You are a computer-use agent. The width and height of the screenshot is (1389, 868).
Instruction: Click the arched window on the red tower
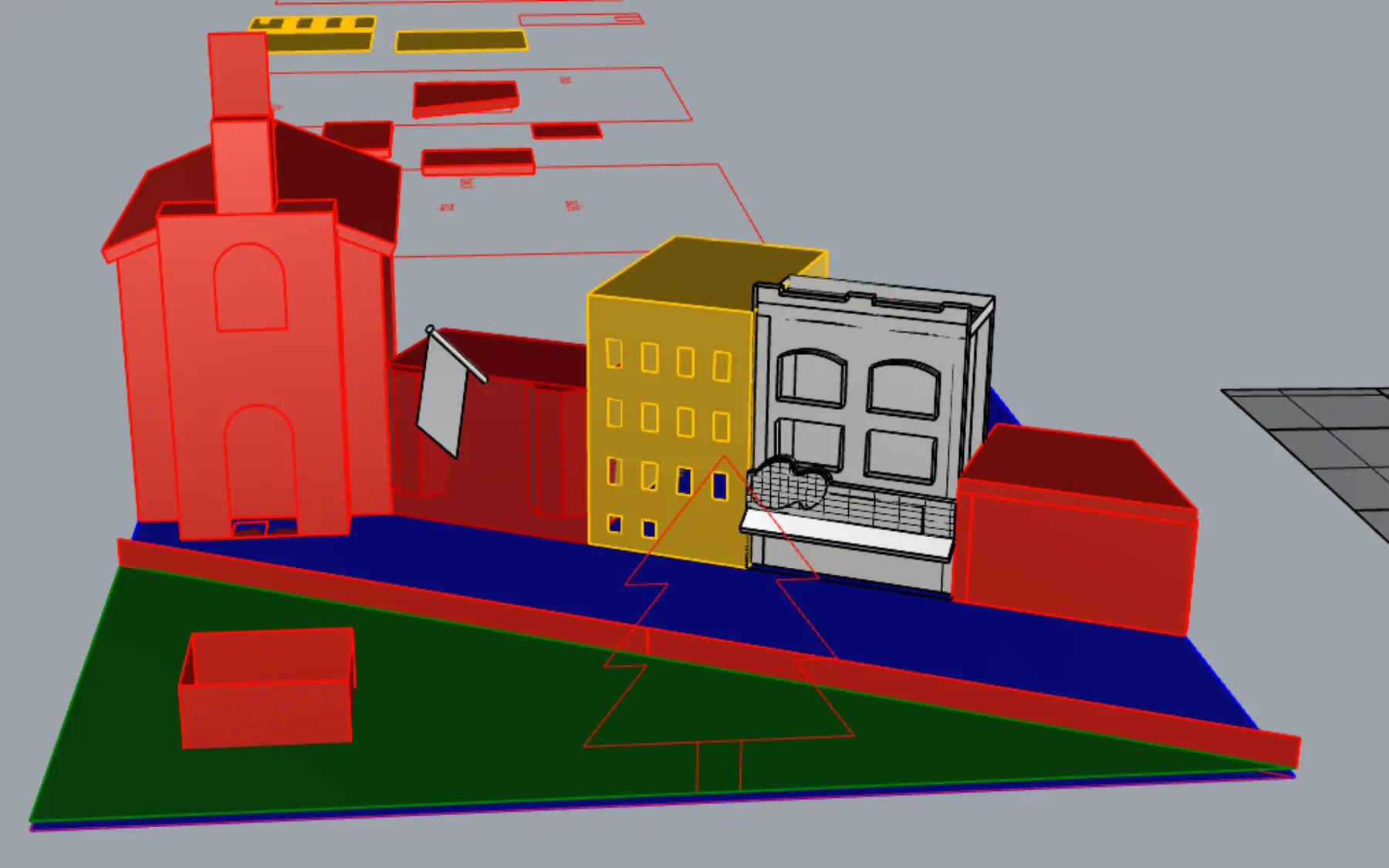(250, 288)
